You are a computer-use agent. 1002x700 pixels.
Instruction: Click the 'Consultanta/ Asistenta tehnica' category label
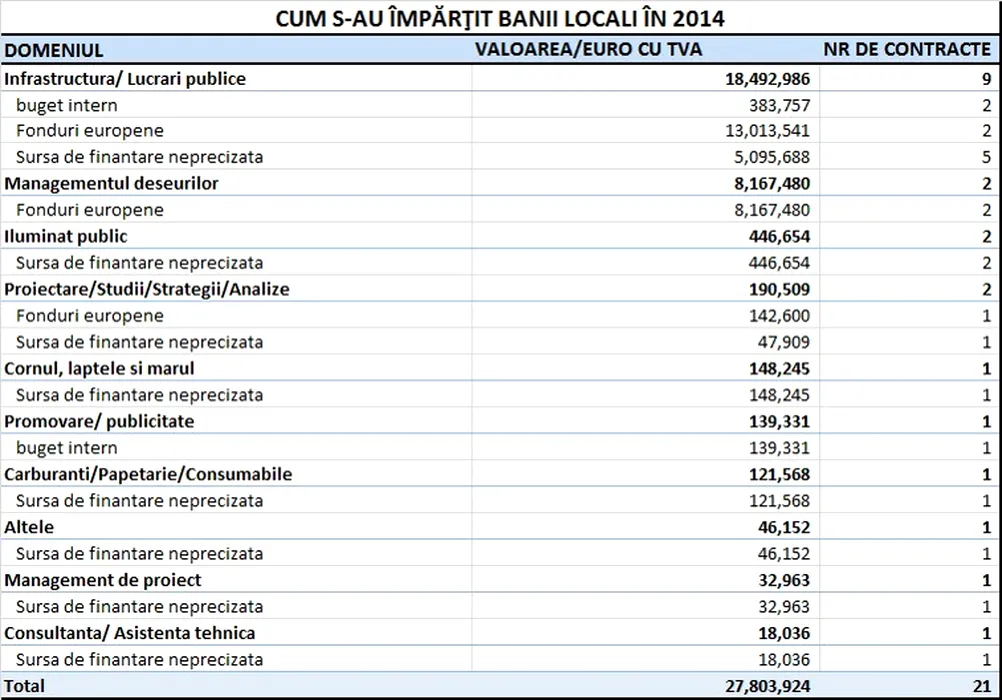click(129, 633)
